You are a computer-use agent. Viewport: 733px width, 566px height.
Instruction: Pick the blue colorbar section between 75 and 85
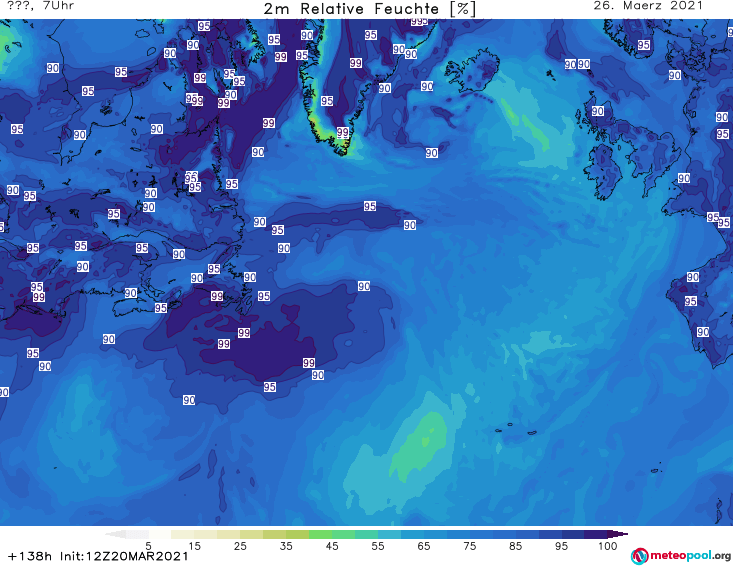493,534
